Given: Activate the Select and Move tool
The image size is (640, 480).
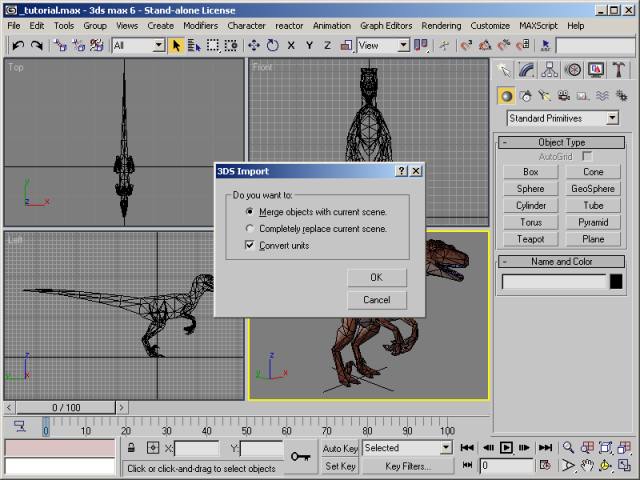Looking at the screenshot, I should point(253,45).
